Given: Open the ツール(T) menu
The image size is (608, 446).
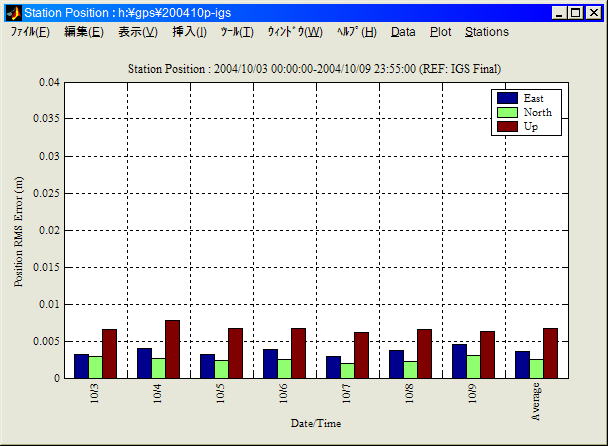Looking at the screenshot, I should pyautogui.click(x=237, y=32).
